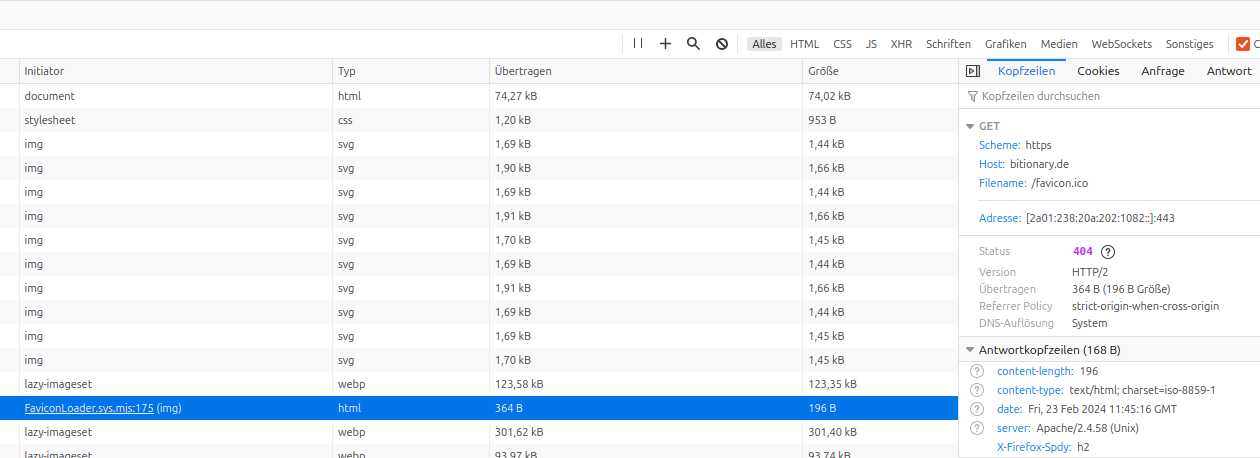Filter requests by Grafiken
The image size is (1260, 458).
point(1005,44)
